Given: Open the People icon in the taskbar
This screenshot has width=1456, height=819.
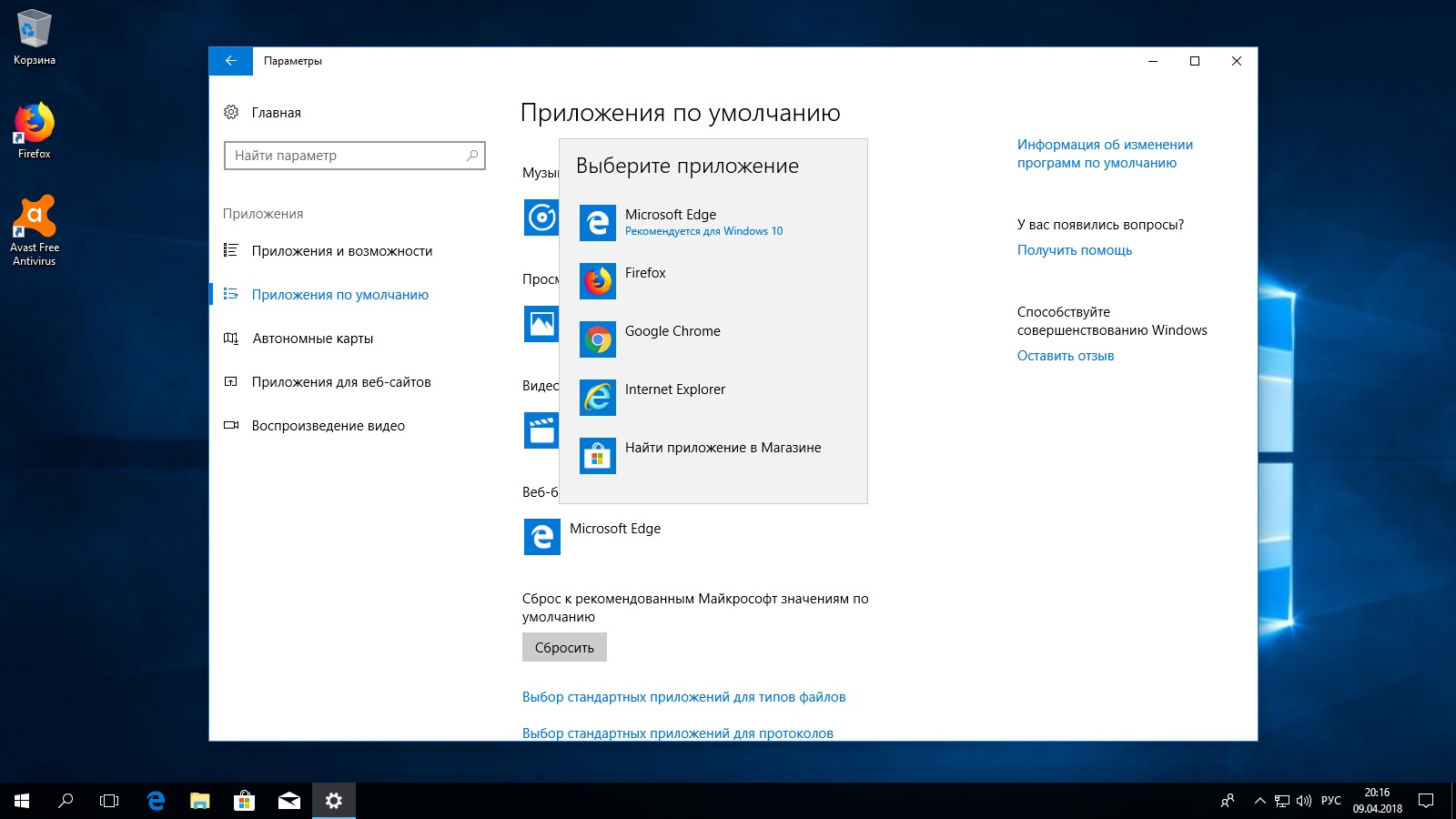Looking at the screenshot, I should click(1228, 801).
